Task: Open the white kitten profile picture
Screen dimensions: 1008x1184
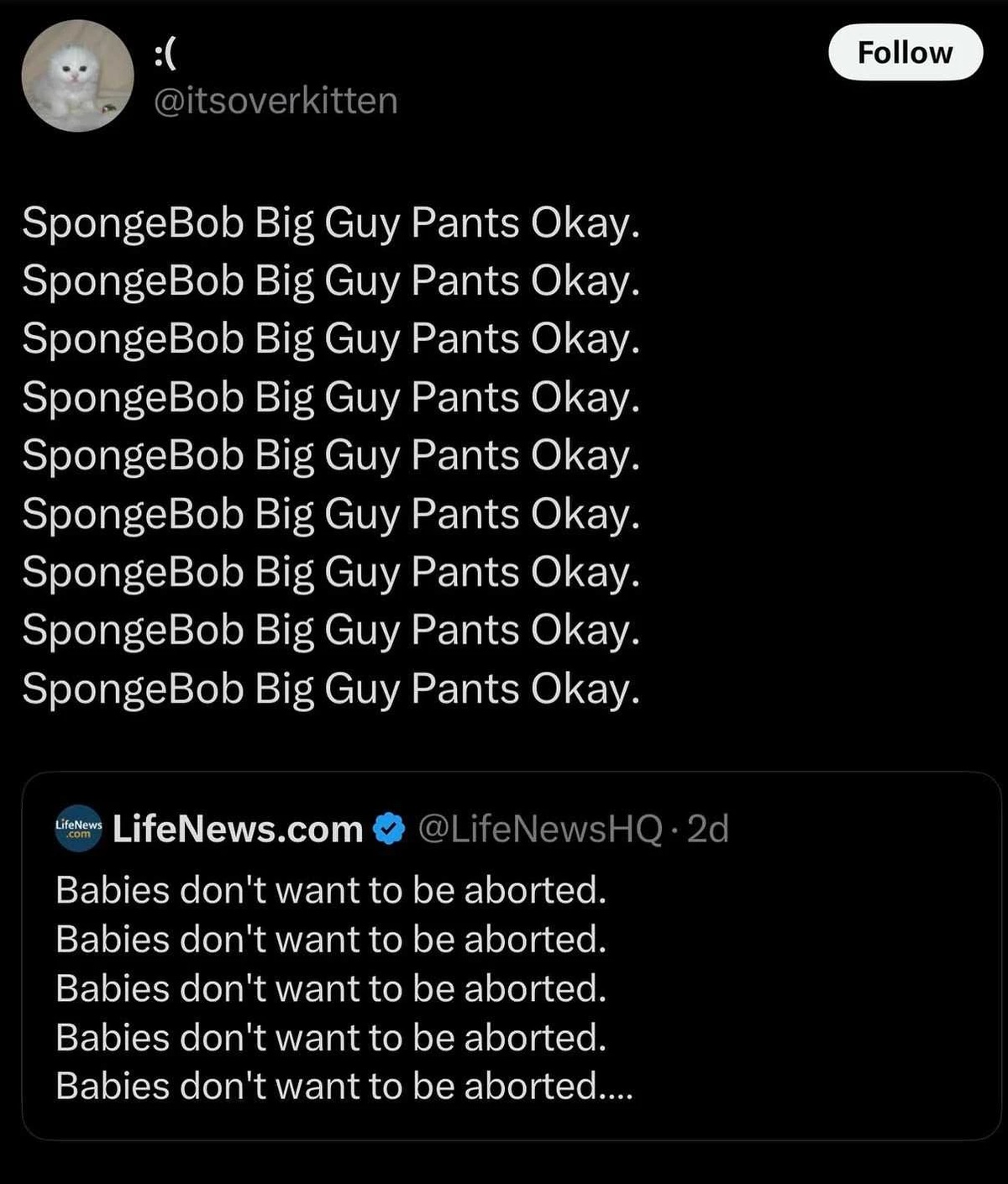Action: tap(77, 76)
